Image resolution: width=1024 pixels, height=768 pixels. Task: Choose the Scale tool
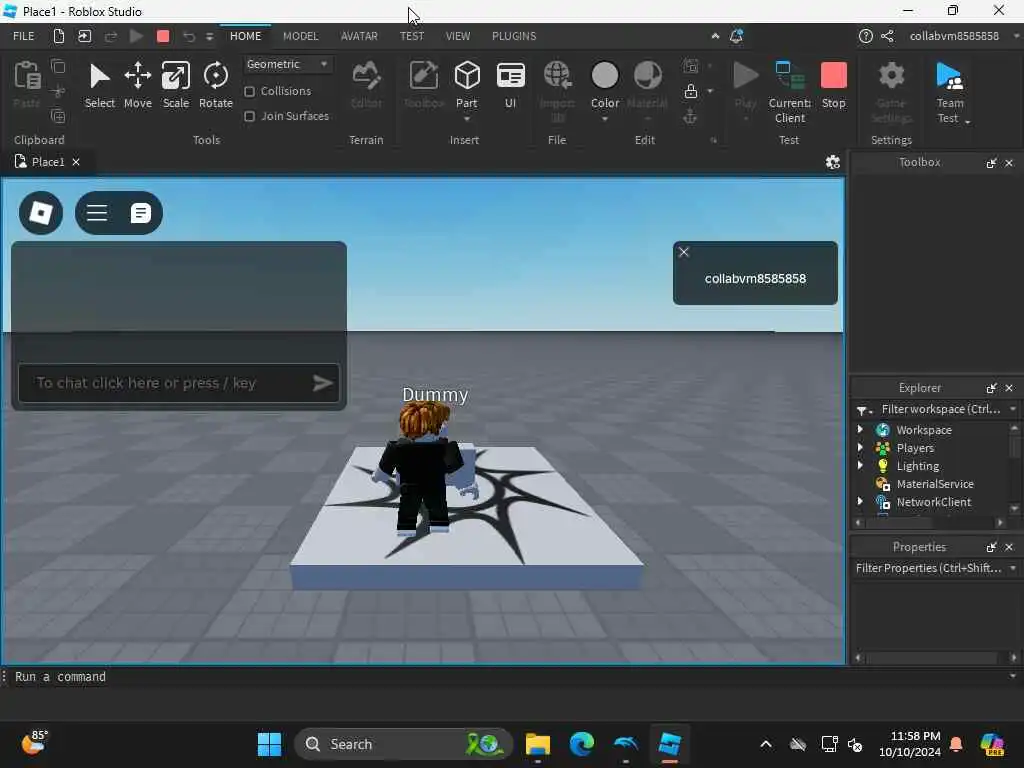[x=176, y=85]
